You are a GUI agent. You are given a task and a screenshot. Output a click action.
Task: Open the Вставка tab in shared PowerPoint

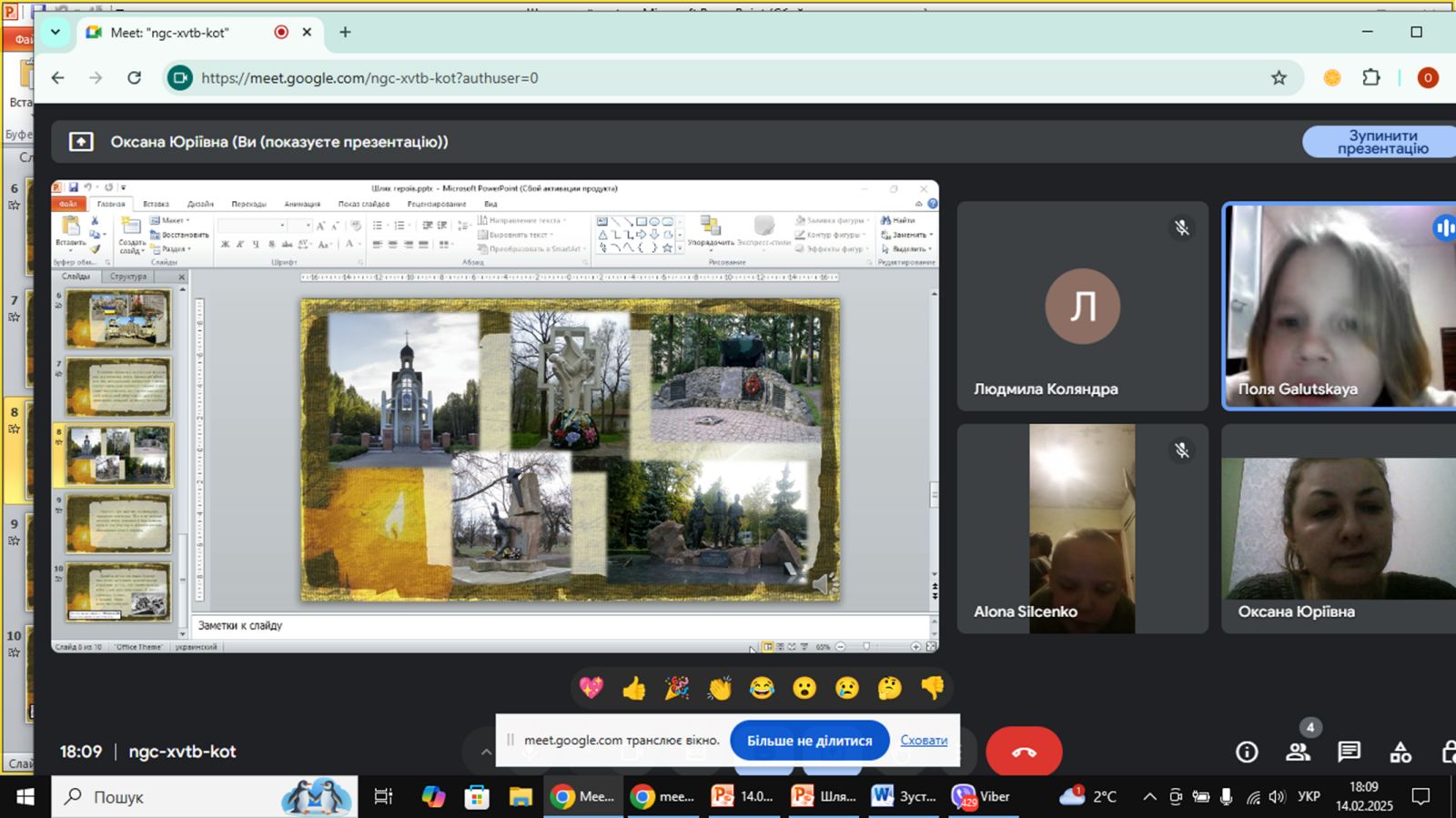pos(156,204)
